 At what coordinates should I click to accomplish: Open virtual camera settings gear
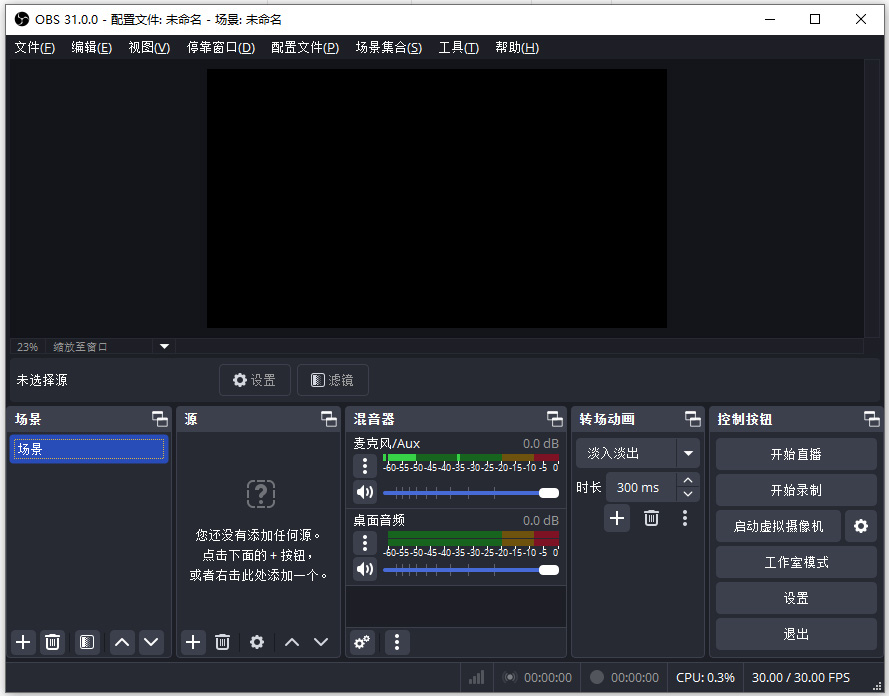(861, 525)
